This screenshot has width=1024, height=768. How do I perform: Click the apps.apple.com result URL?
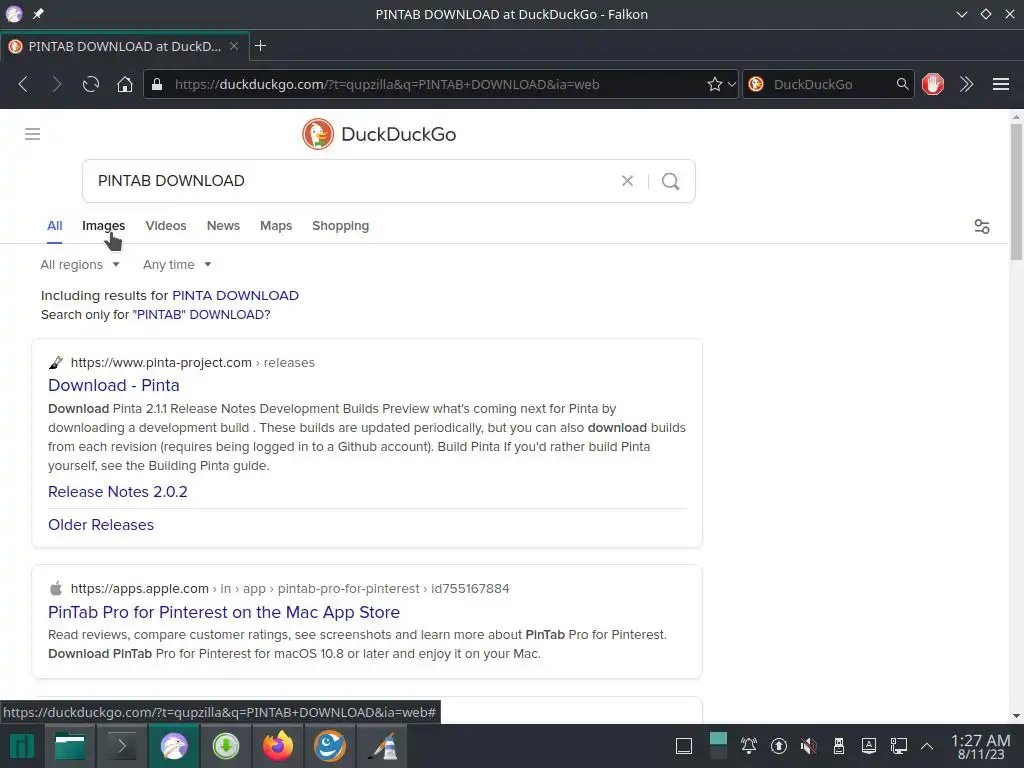pyautogui.click(x=290, y=588)
